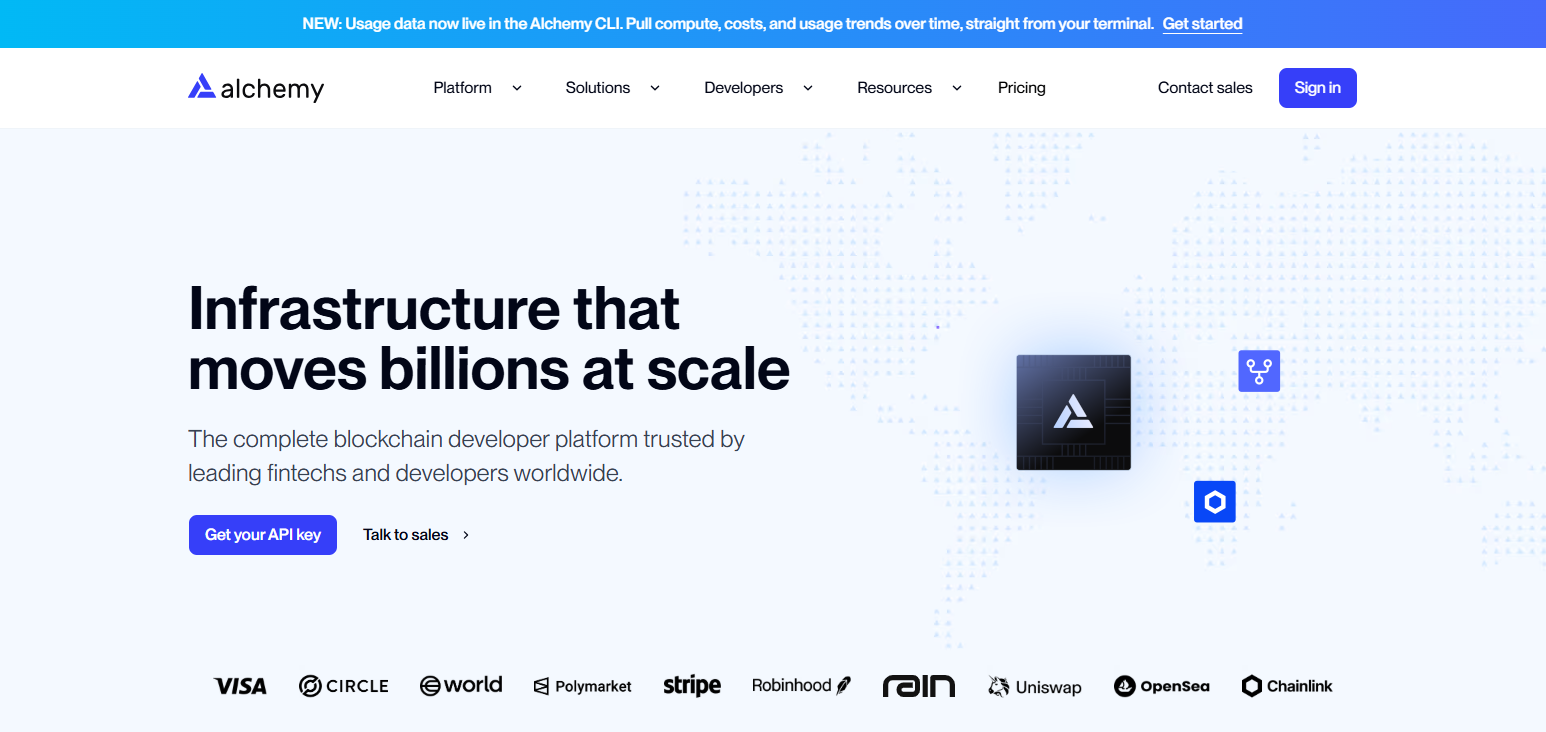
Task: Follow the Get started banner link
Action: click(1203, 24)
